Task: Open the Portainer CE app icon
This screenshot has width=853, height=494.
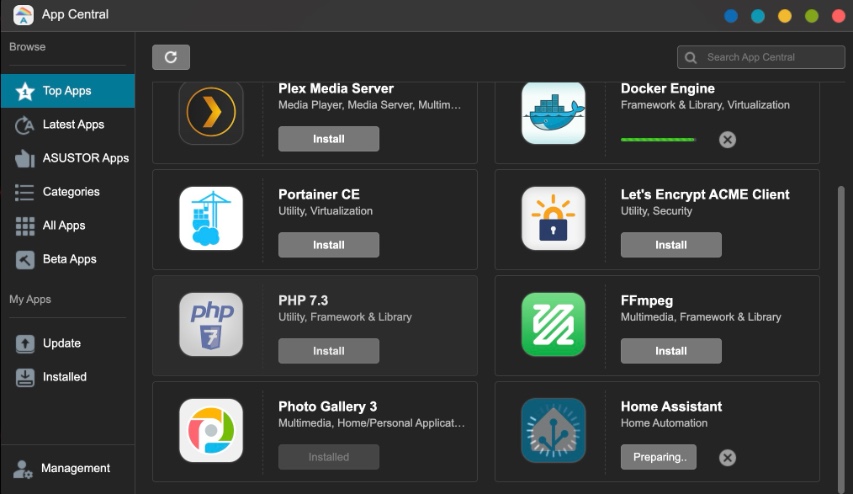Action: click(x=211, y=219)
